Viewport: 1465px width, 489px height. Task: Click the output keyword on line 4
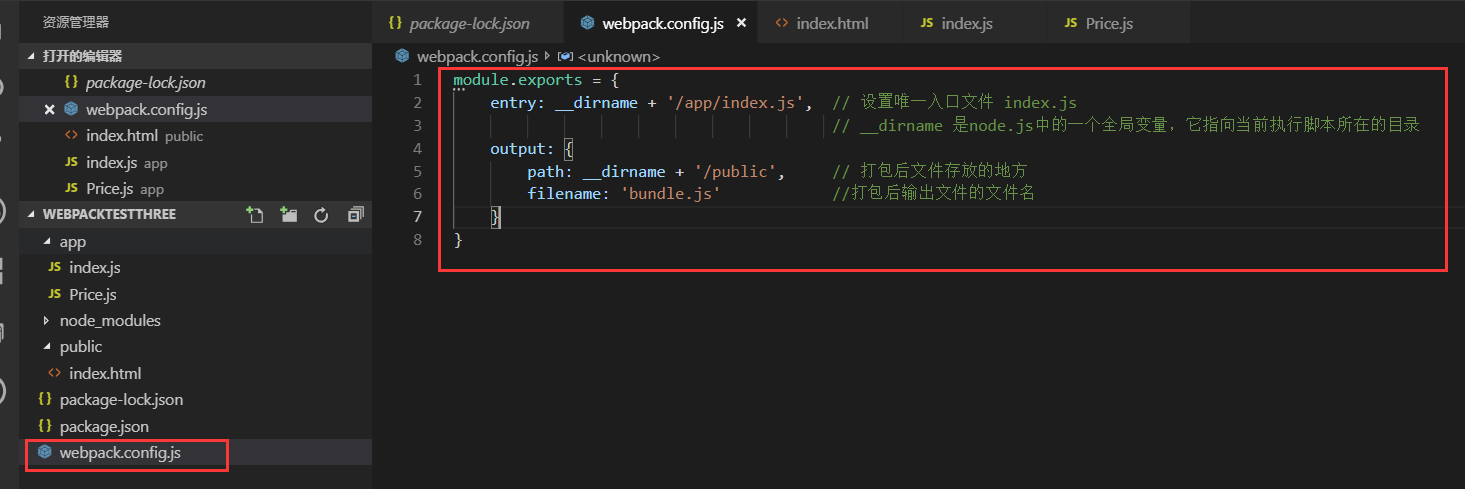point(517,148)
